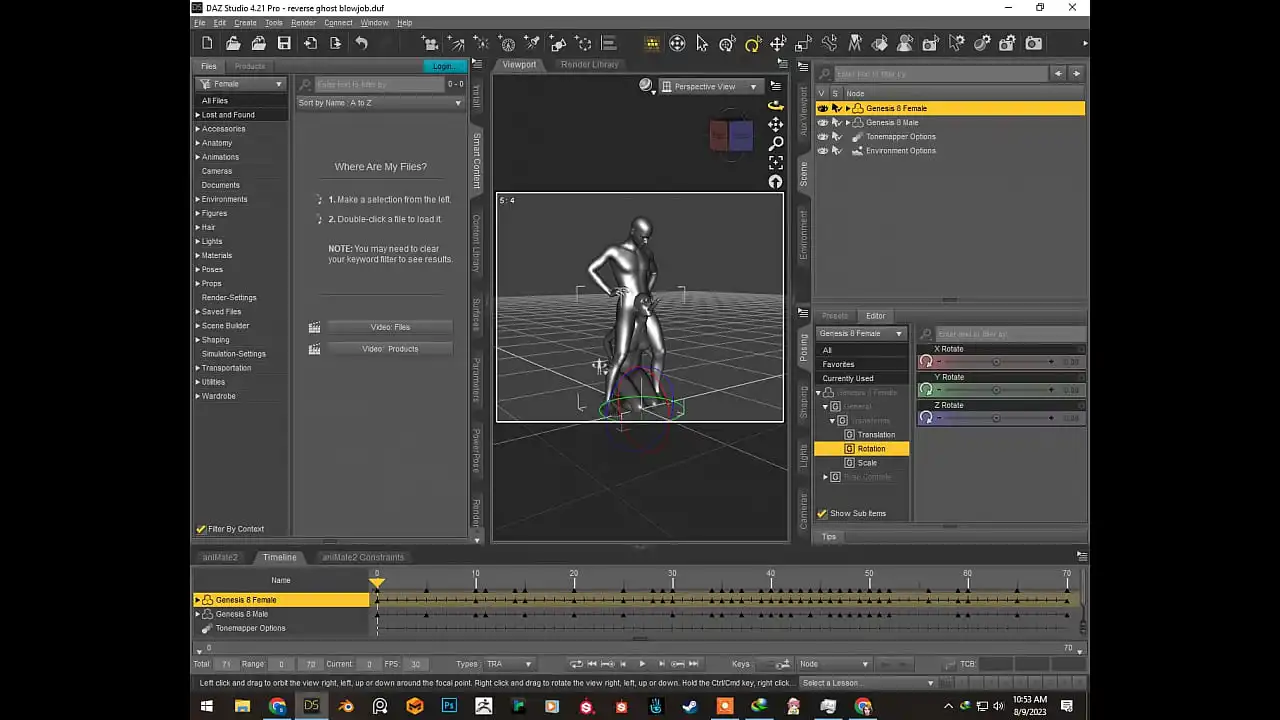Click the view cube in the viewport
The height and width of the screenshot is (720, 1280).
731,136
